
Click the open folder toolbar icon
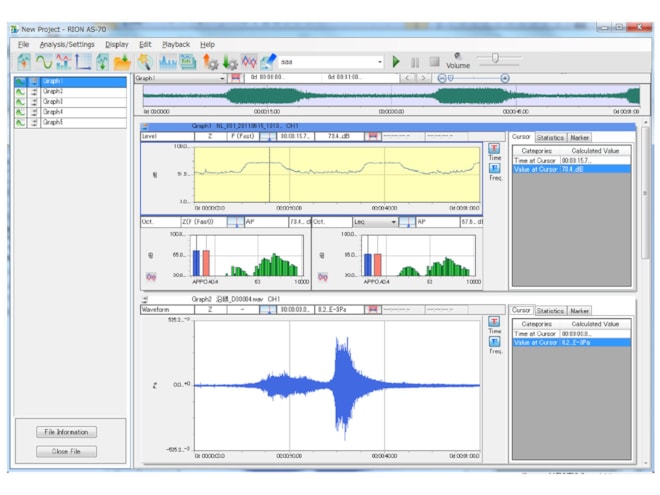coord(122,62)
